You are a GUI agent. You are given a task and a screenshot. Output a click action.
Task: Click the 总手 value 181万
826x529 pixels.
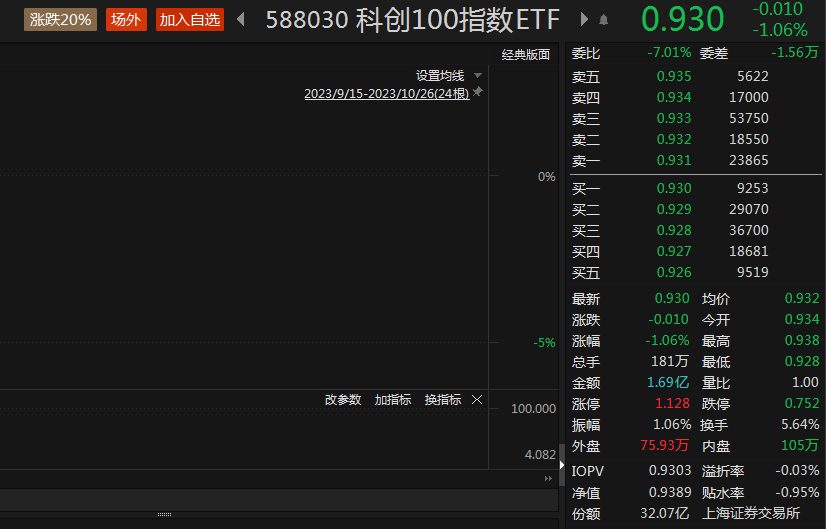click(x=670, y=361)
